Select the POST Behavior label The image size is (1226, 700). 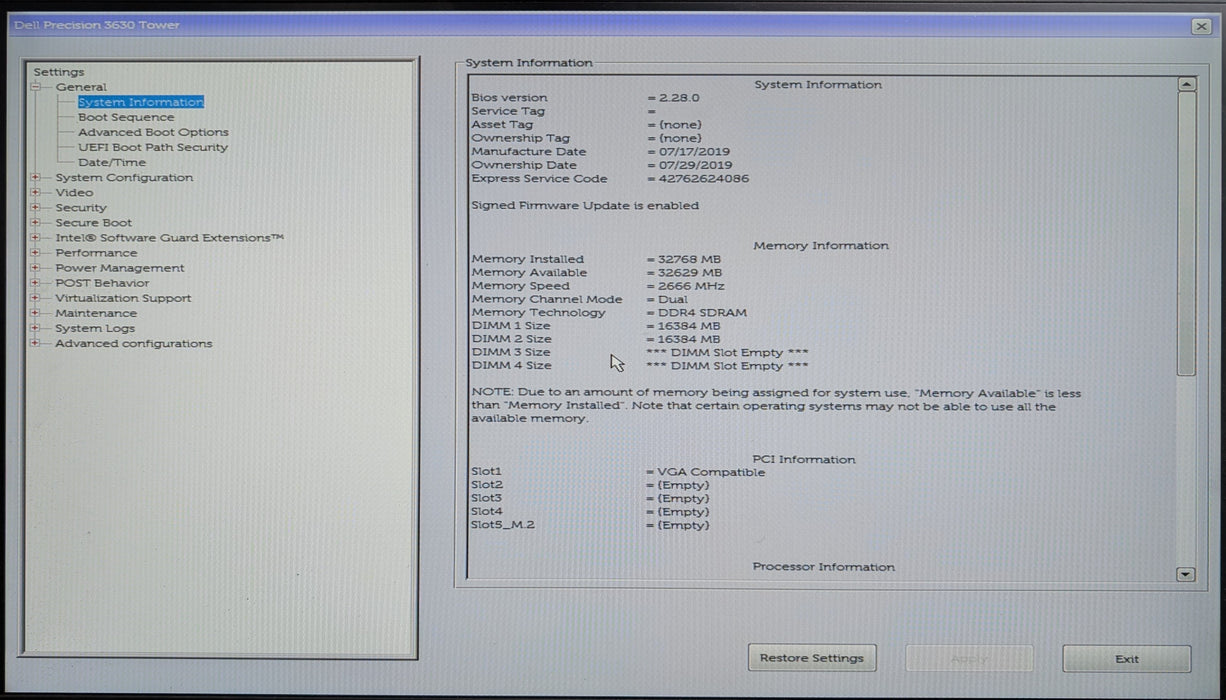click(x=102, y=283)
